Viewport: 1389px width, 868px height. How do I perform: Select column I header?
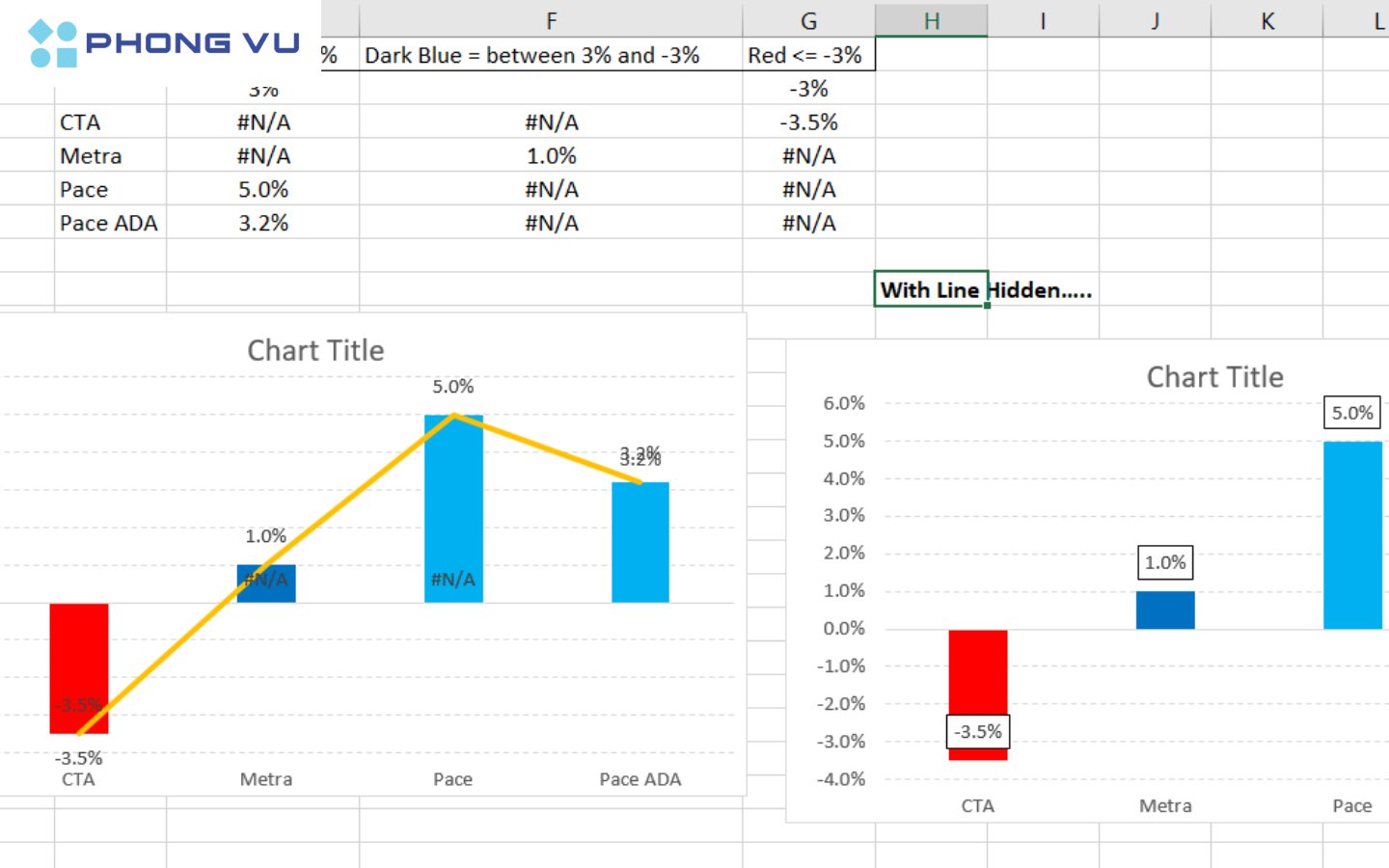pyautogui.click(x=1043, y=20)
